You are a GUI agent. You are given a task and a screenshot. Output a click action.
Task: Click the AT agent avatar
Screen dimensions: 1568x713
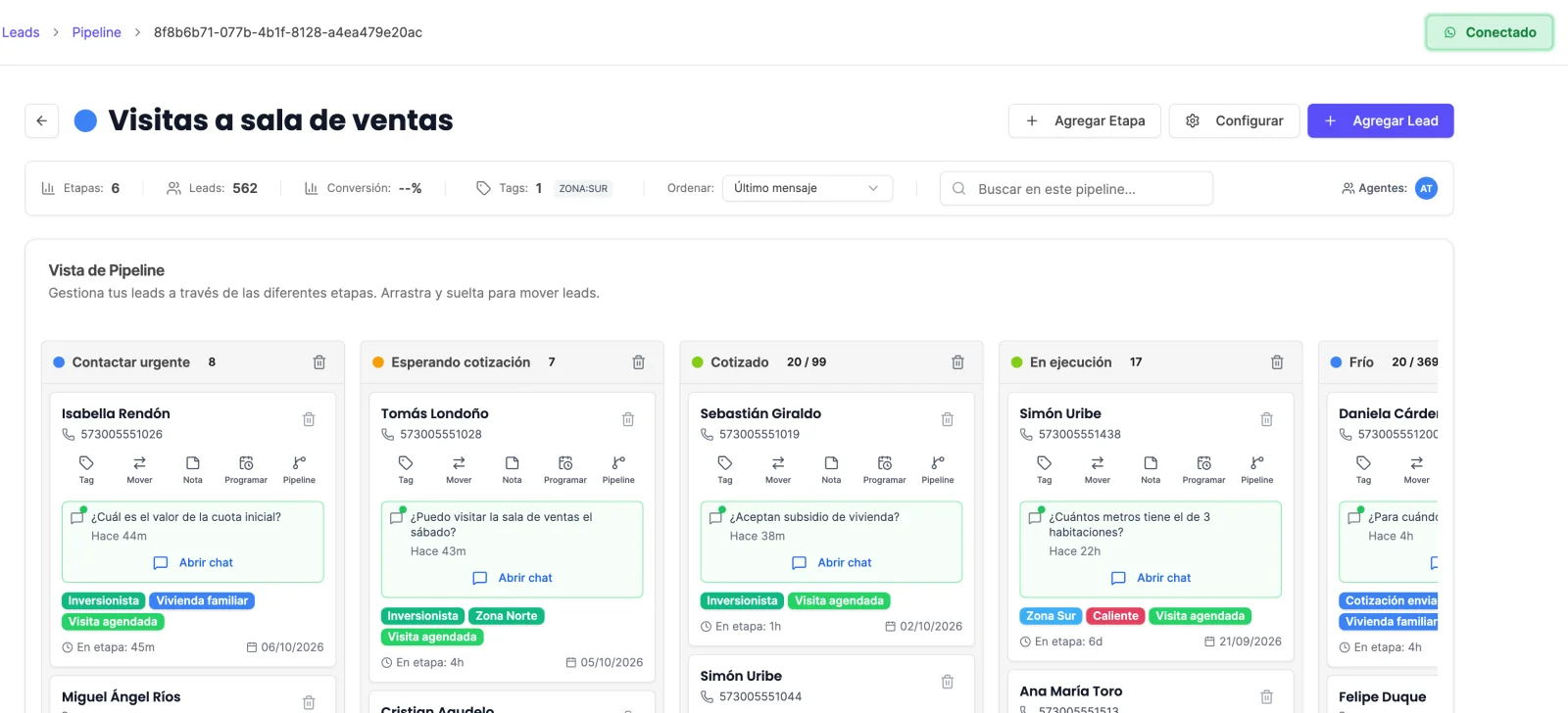(1426, 188)
